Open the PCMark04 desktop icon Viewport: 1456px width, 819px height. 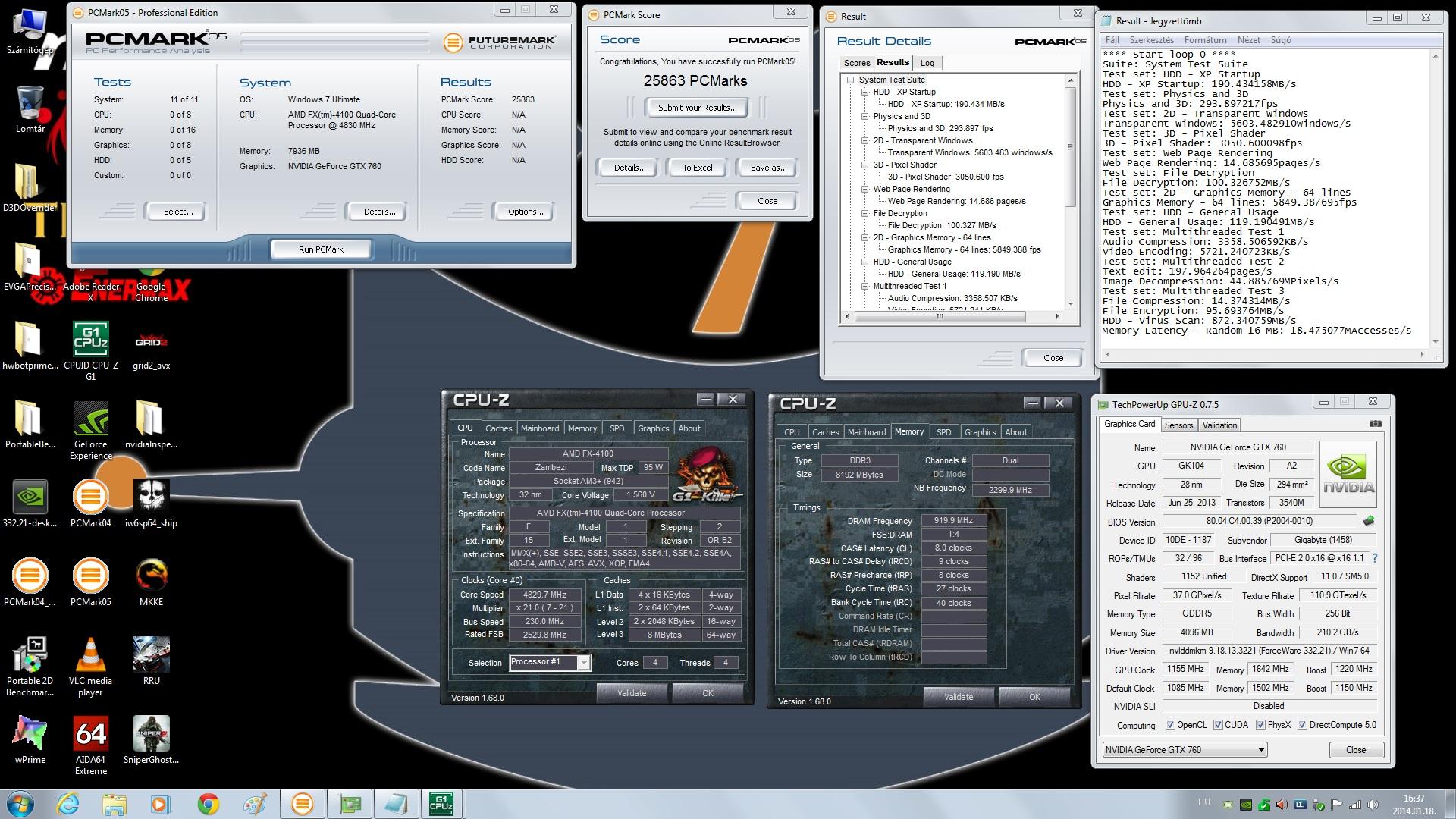(91, 504)
